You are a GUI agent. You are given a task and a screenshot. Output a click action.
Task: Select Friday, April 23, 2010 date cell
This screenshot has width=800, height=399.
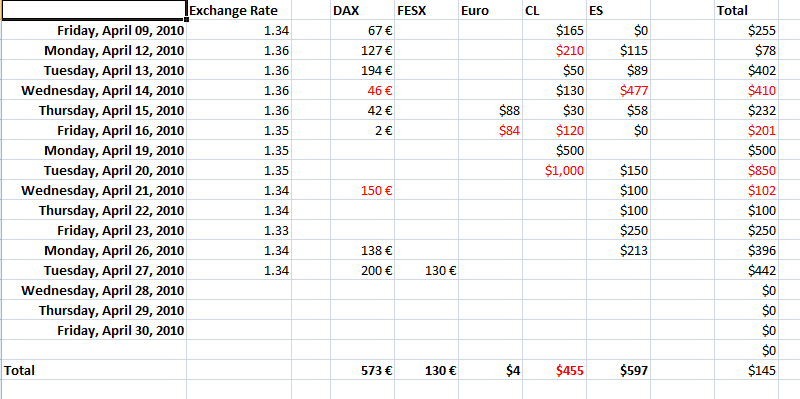coord(94,231)
